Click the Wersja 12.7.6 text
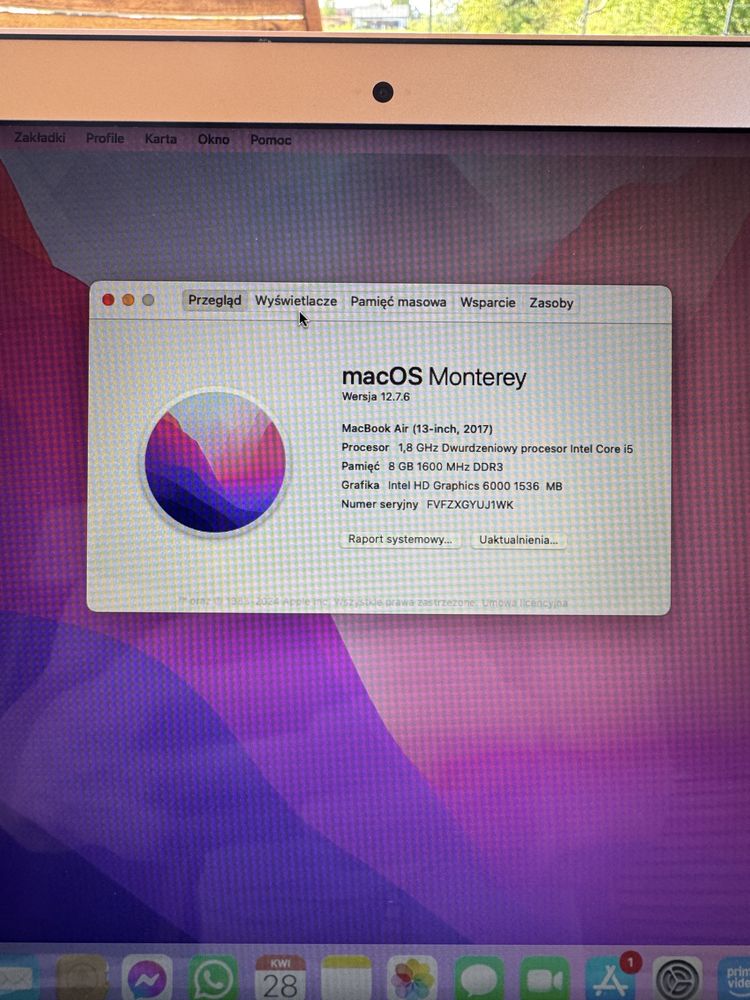 pos(376,397)
